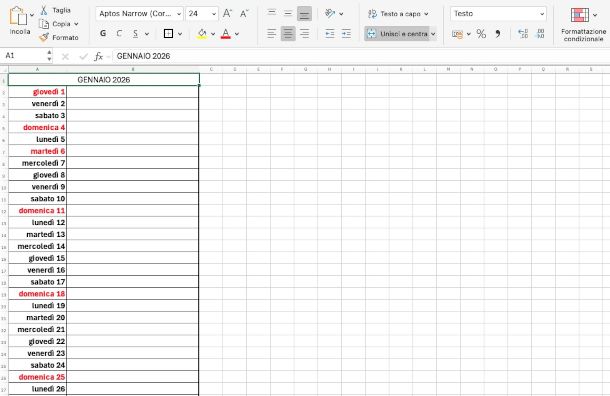Open the borders dropdown arrow
Viewport: 610px width, 396px height.
click(x=180, y=34)
